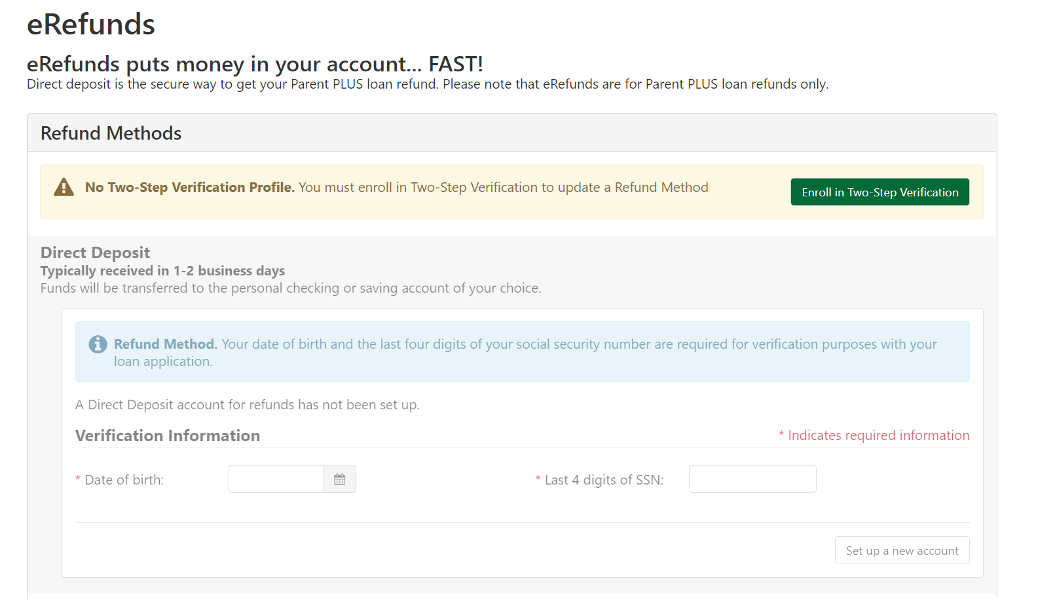This screenshot has width=1056, height=600.
Task: Click the bold Refund Method text in info box
Action: [165, 344]
